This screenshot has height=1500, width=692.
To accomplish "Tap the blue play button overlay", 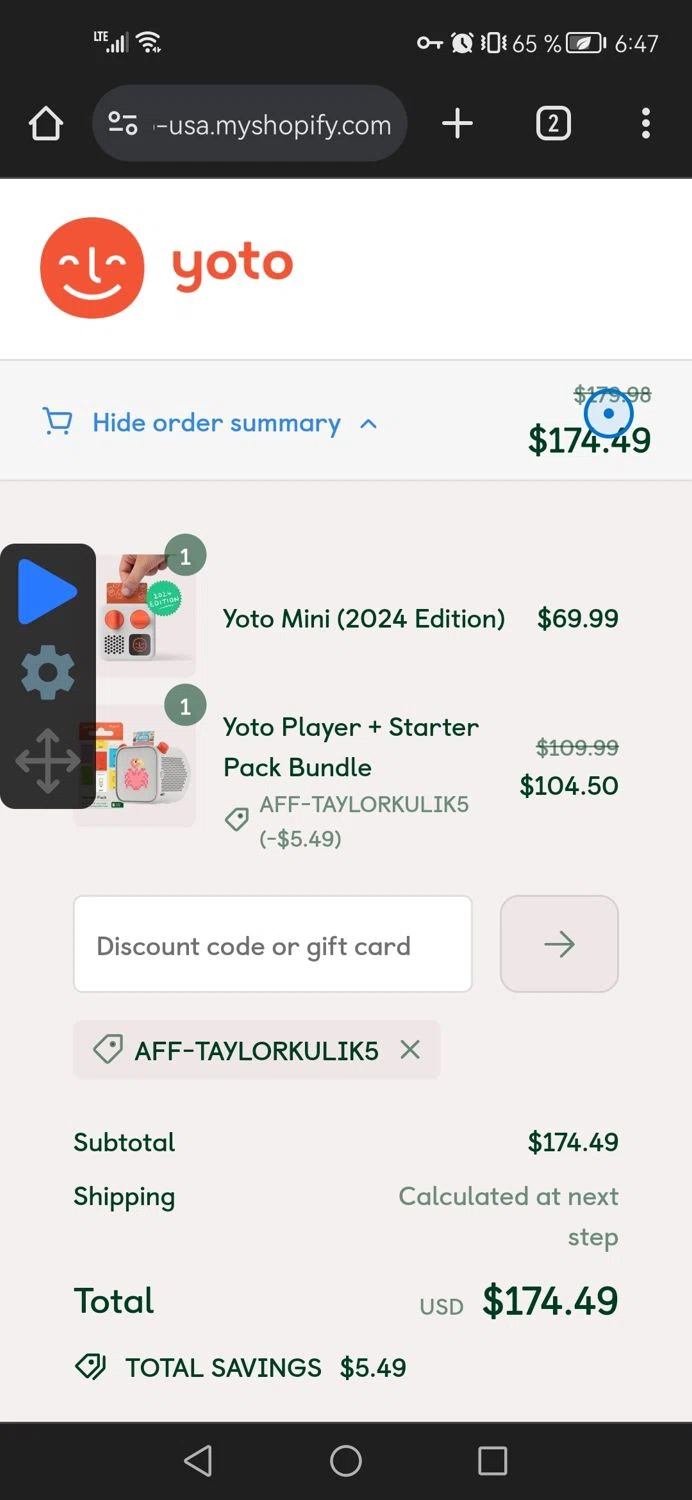I will click(47, 592).
